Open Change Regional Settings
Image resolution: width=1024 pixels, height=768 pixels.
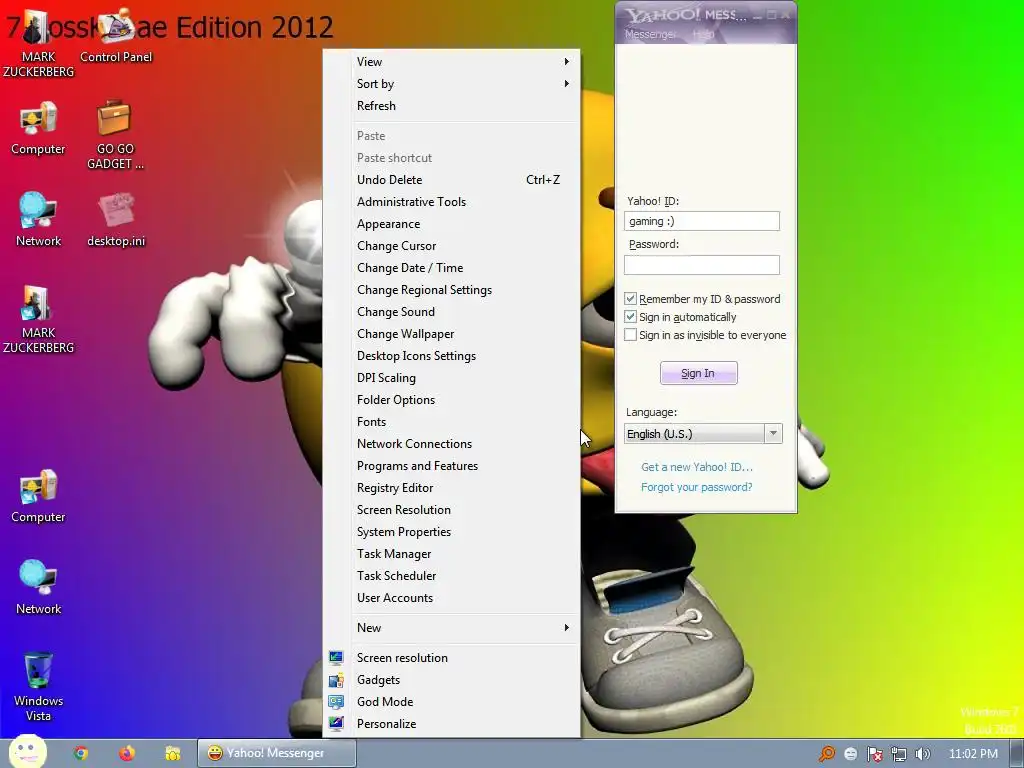(x=451, y=290)
